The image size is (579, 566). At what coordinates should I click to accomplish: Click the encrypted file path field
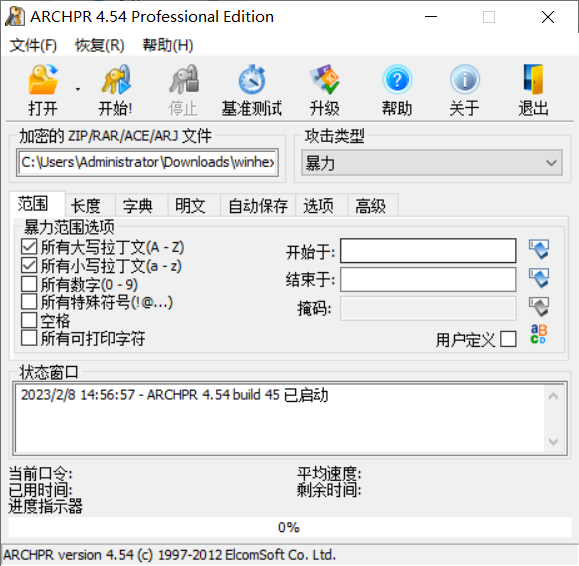(x=147, y=163)
